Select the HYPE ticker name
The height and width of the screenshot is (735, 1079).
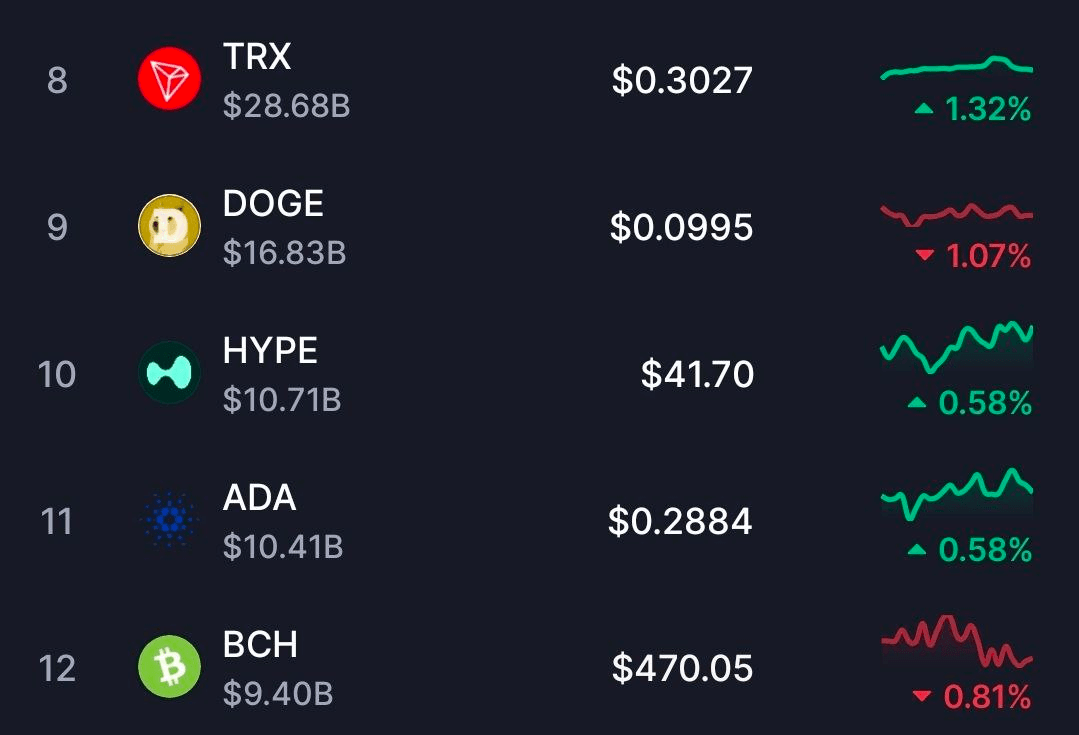click(x=270, y=351)
